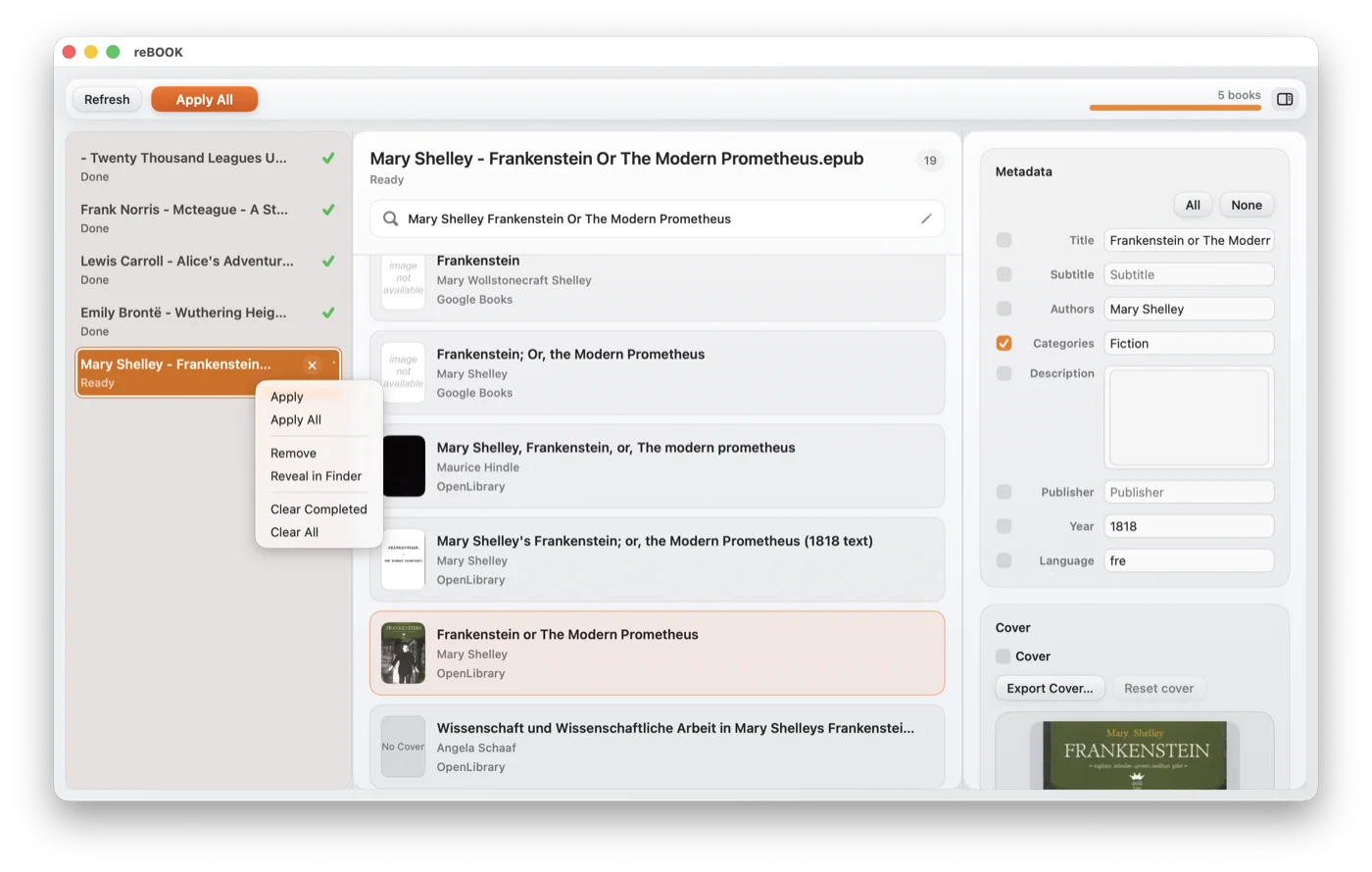Select Clear Completed in the context menu
Image resolution: width=1372 pixels, height=872 pixels.
point(318,509)
